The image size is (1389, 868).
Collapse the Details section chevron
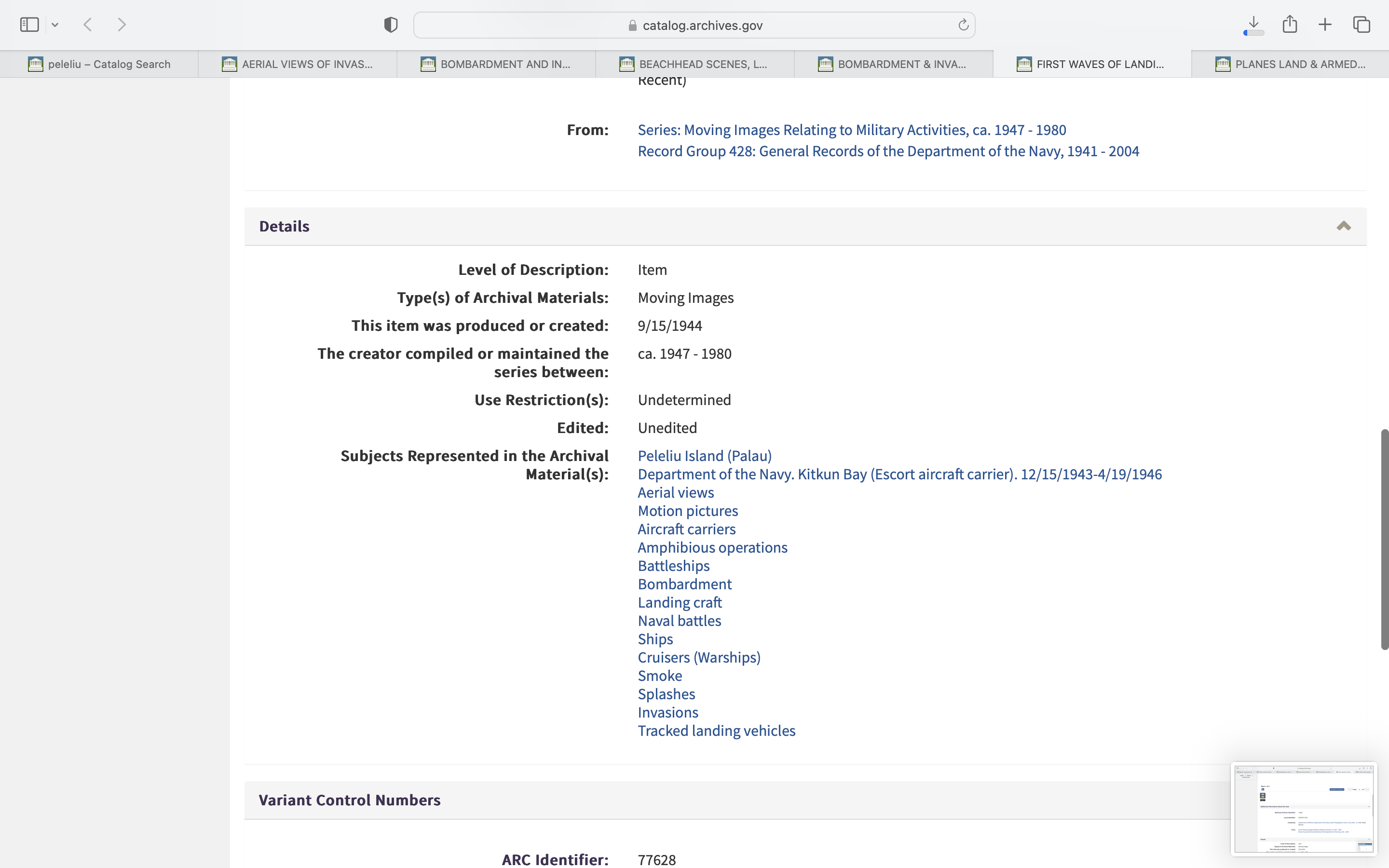click(1343, 226)
